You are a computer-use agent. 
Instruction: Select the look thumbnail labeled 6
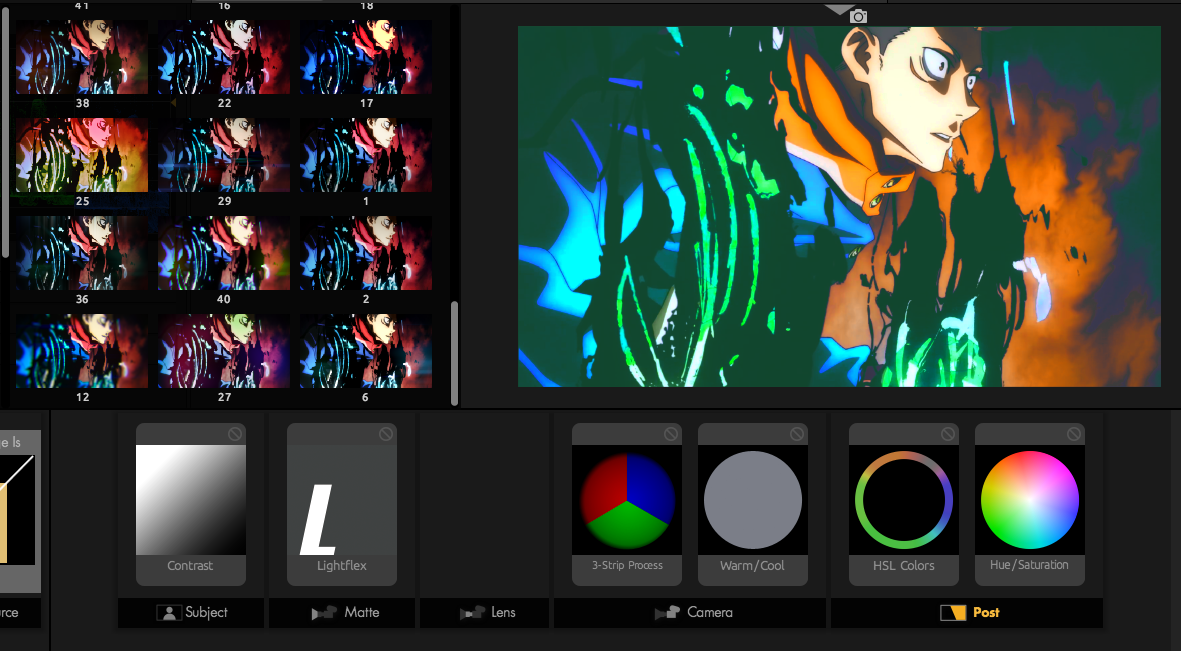tap(366, 351)
